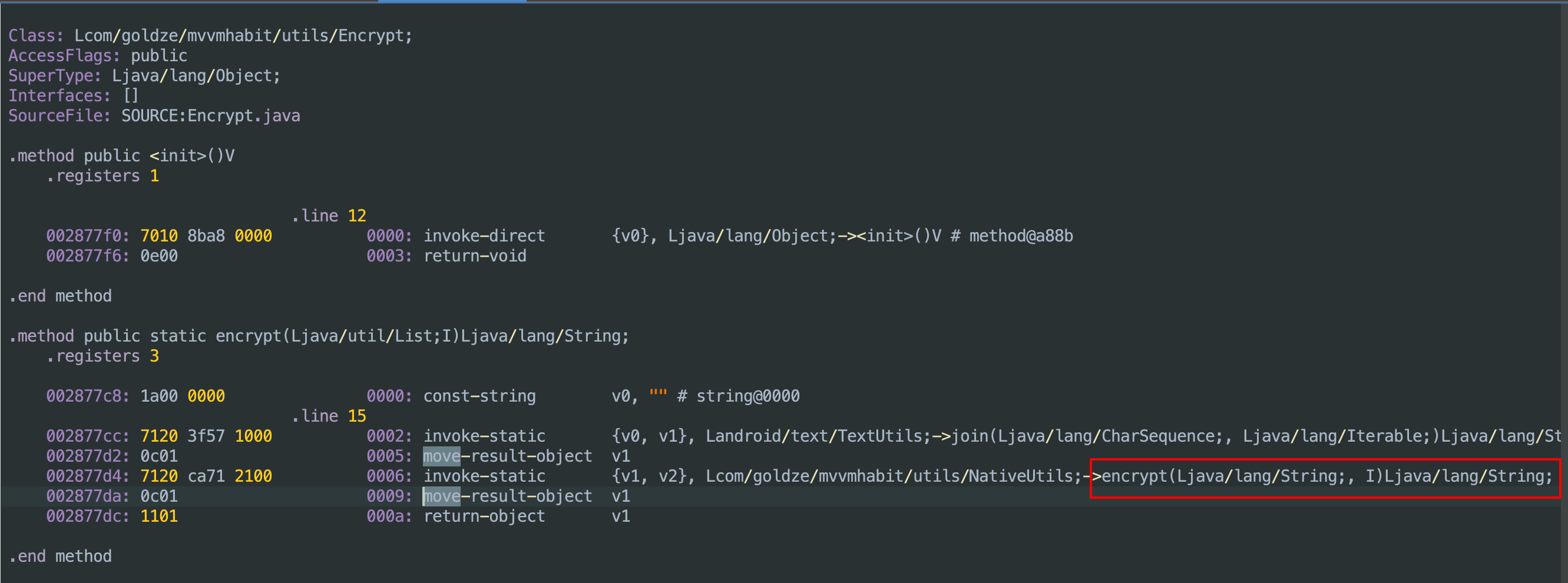Image resolution: width=1568 pixels, height=583 pixels.
Task: Select the SuperType Ljava/lang/Object; text
Action: coord(196,76)
